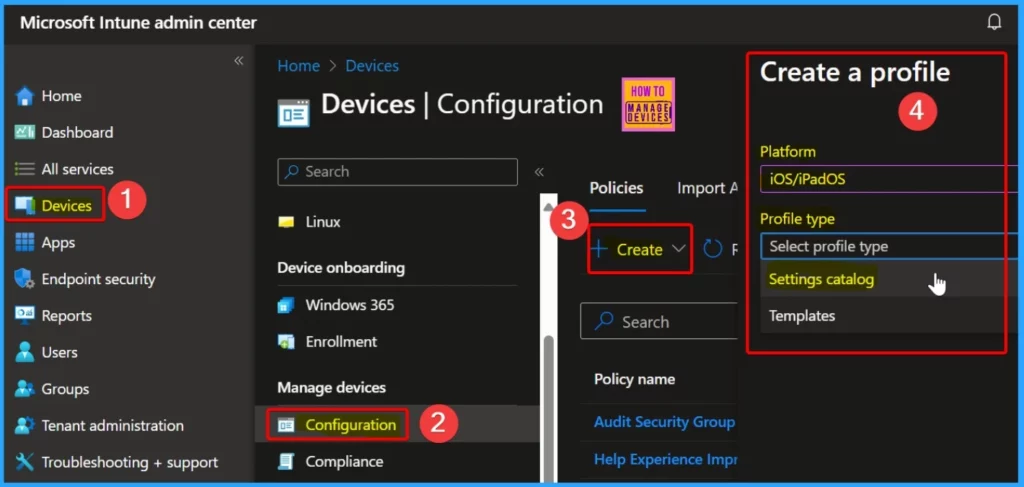Click the plus icon on Create
This screenshot has height=487, width=1024.
[x=599, y=249]
